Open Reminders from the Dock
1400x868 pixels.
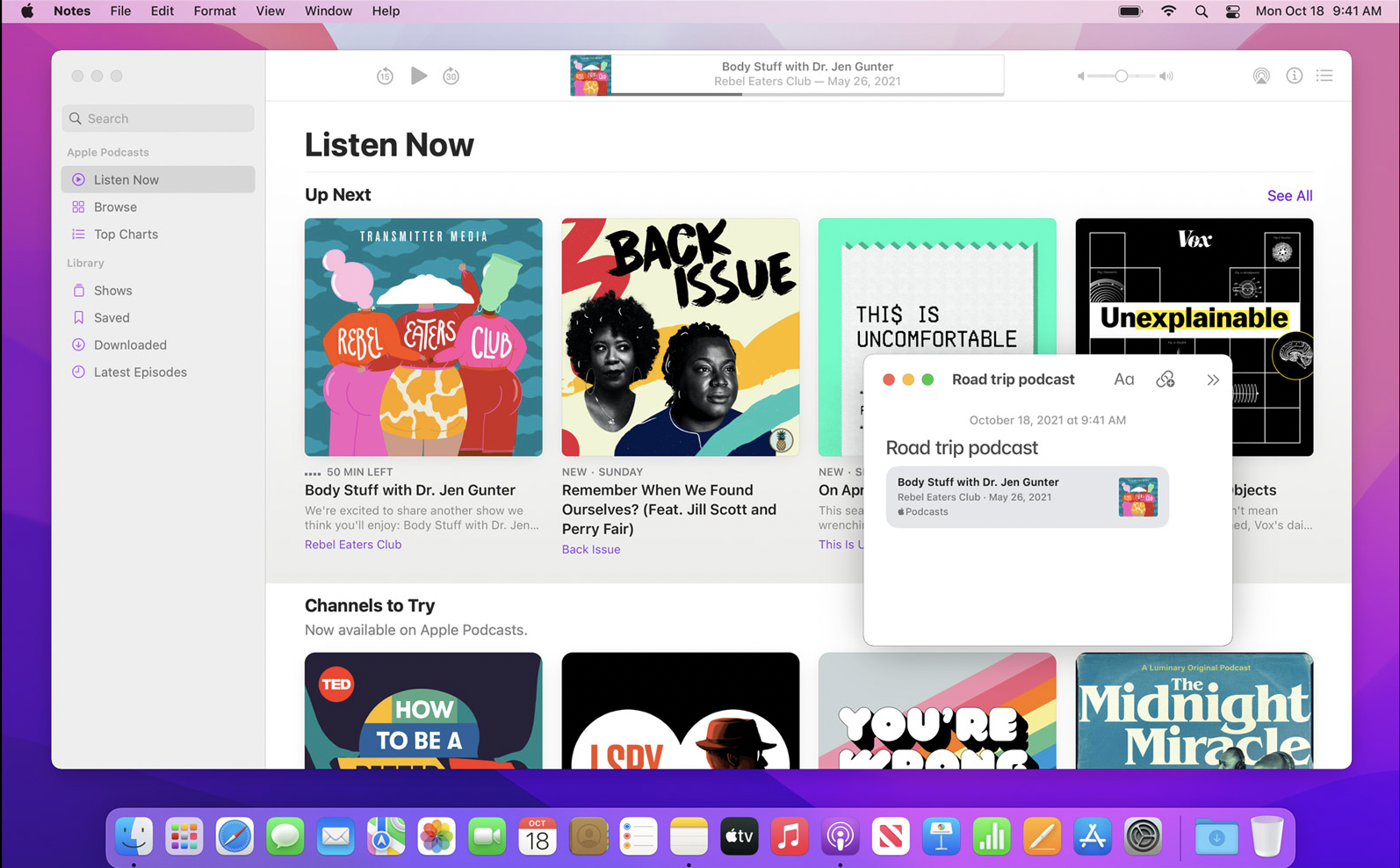[639, 836]
